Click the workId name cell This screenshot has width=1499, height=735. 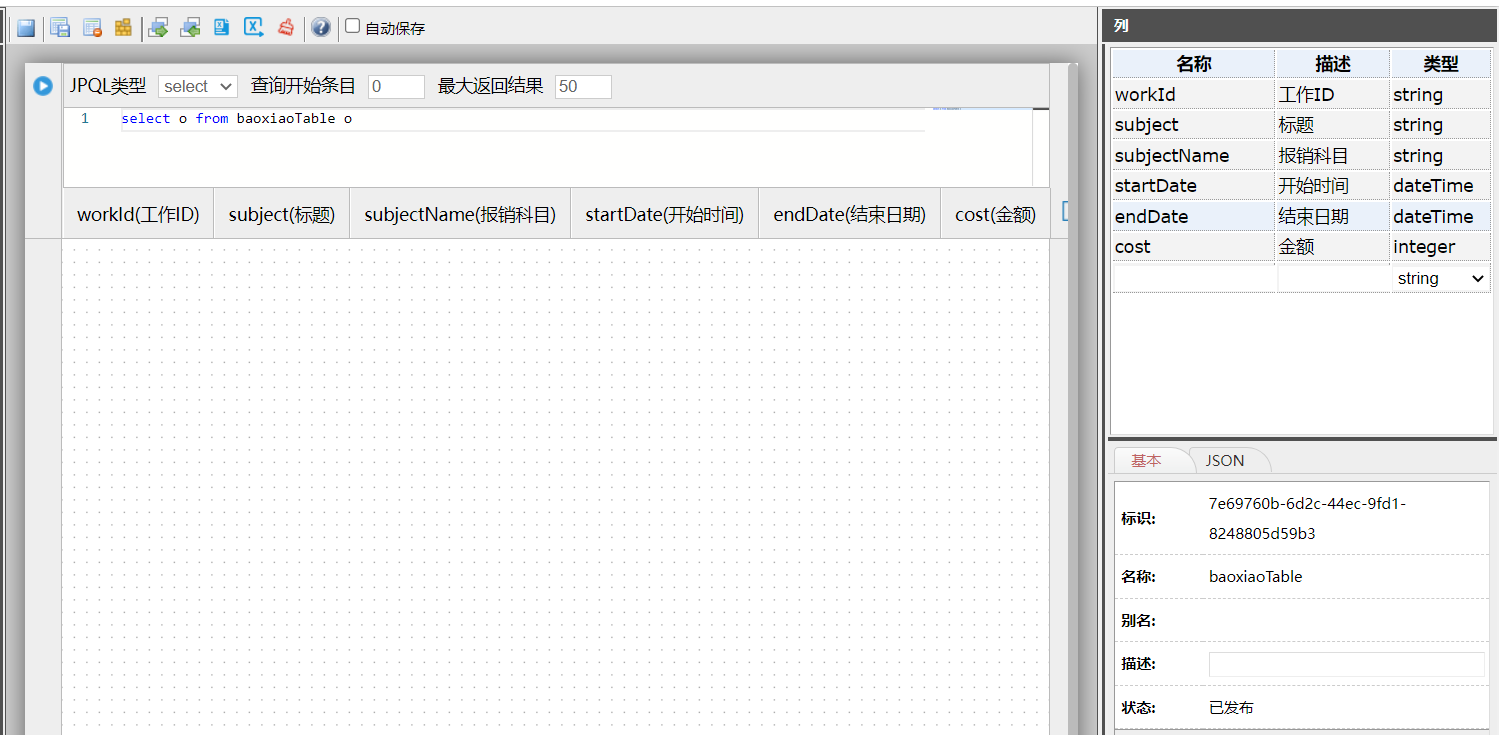tap(1194, 95)
